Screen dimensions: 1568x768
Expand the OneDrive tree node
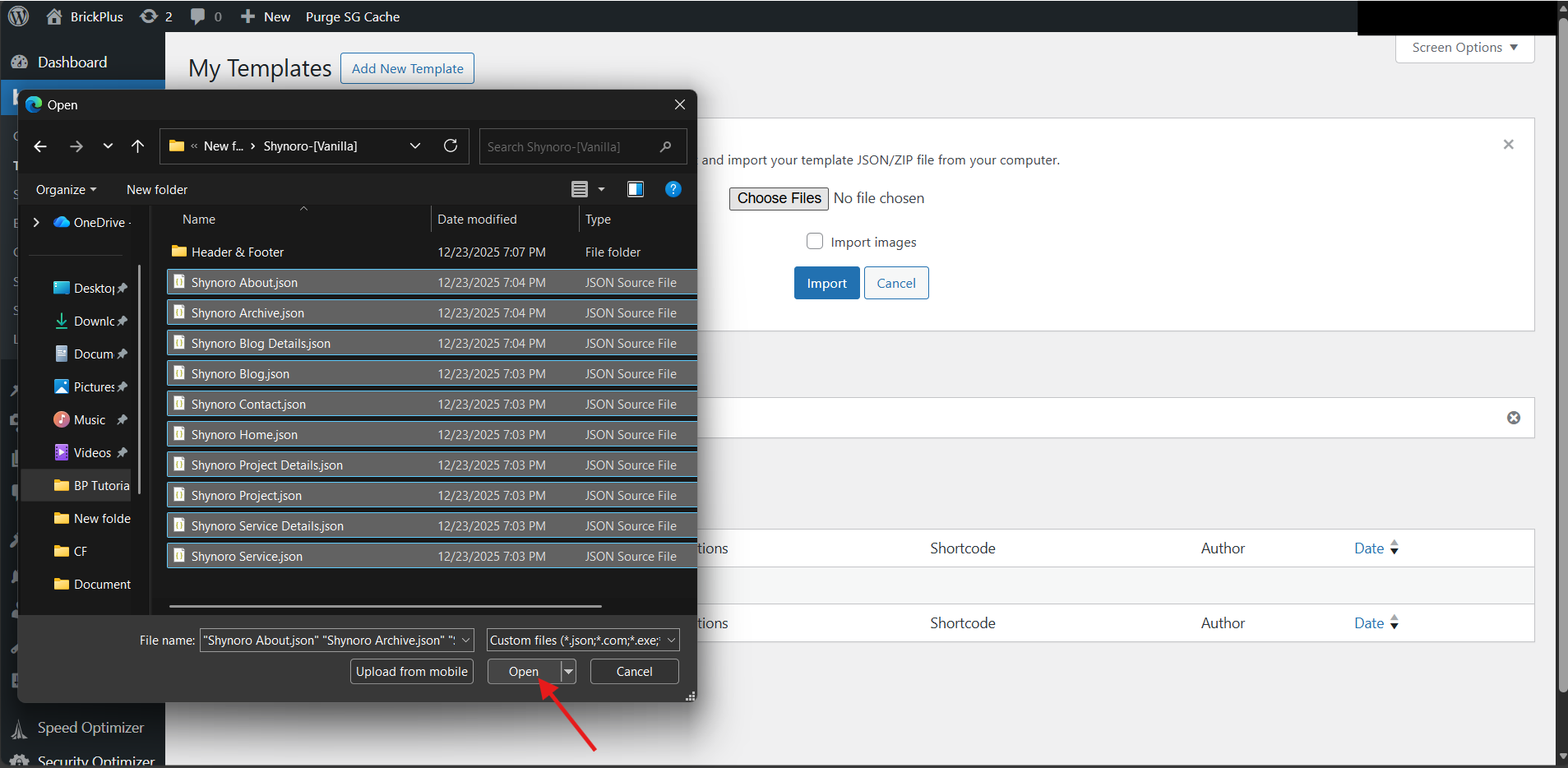point(36,222)
